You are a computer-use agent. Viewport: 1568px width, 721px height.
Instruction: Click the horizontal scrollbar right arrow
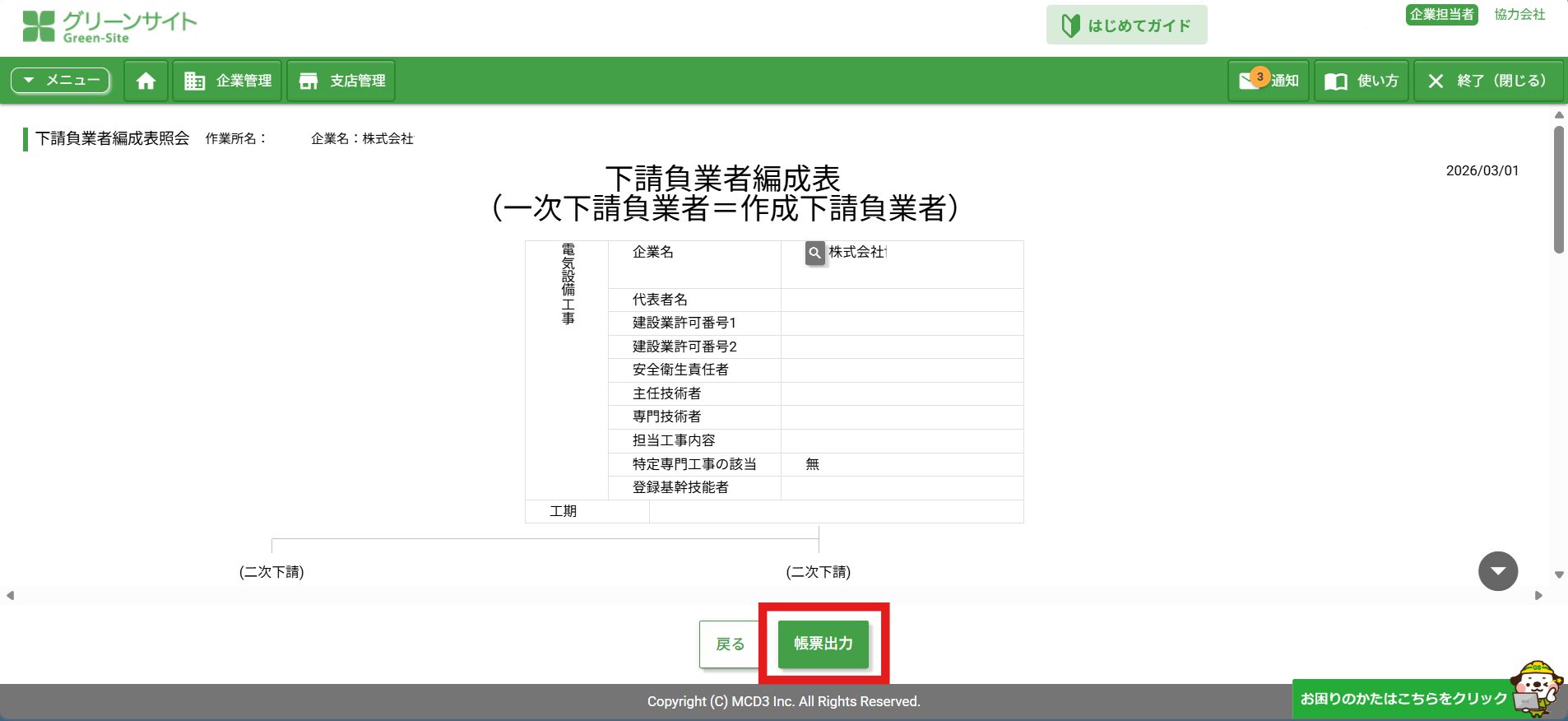1538,595
